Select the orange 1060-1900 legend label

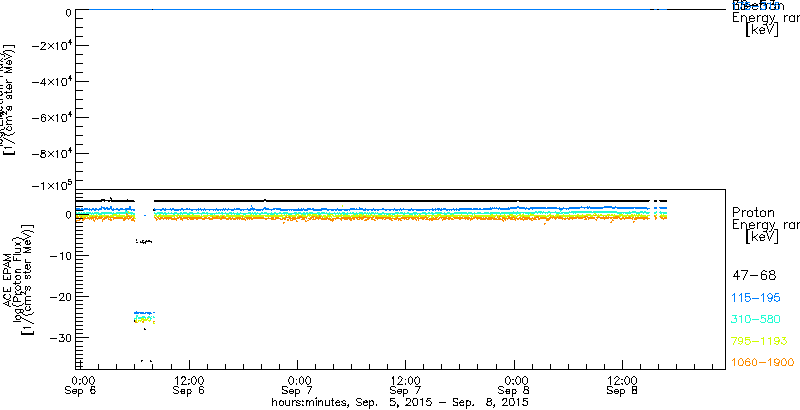pos(763,362)
